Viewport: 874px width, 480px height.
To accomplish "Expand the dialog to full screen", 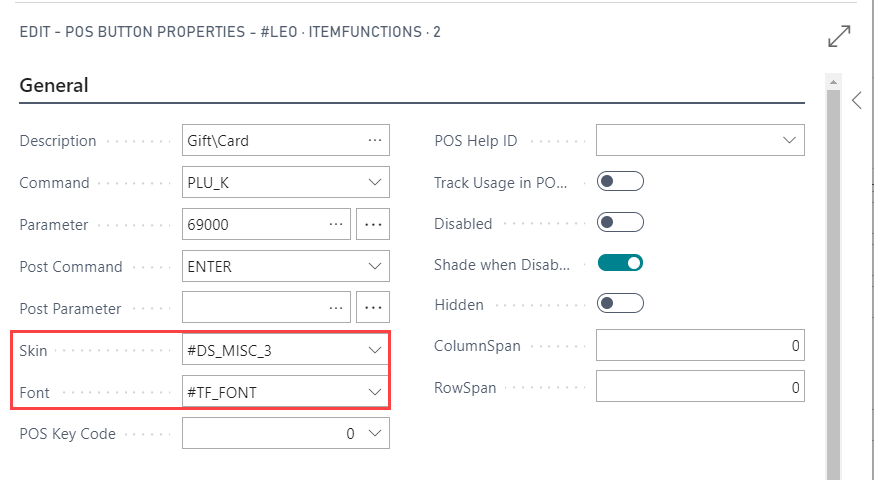I will (x=840, y=37).
